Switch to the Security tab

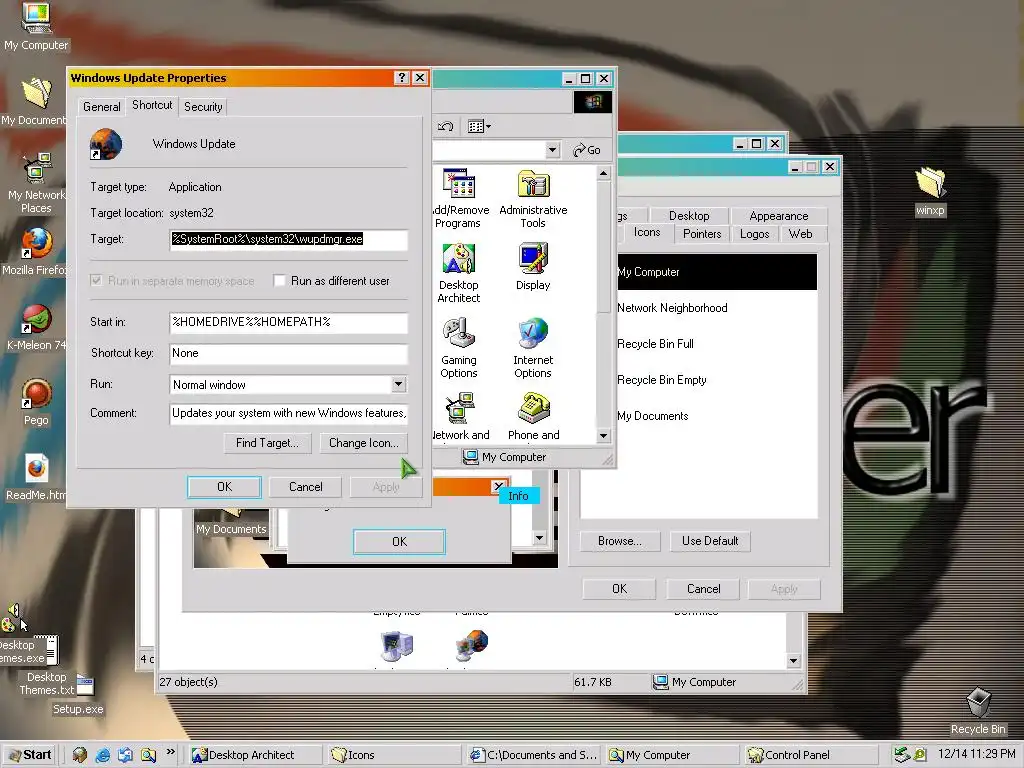pyautogui.click(x=203, y=107)
